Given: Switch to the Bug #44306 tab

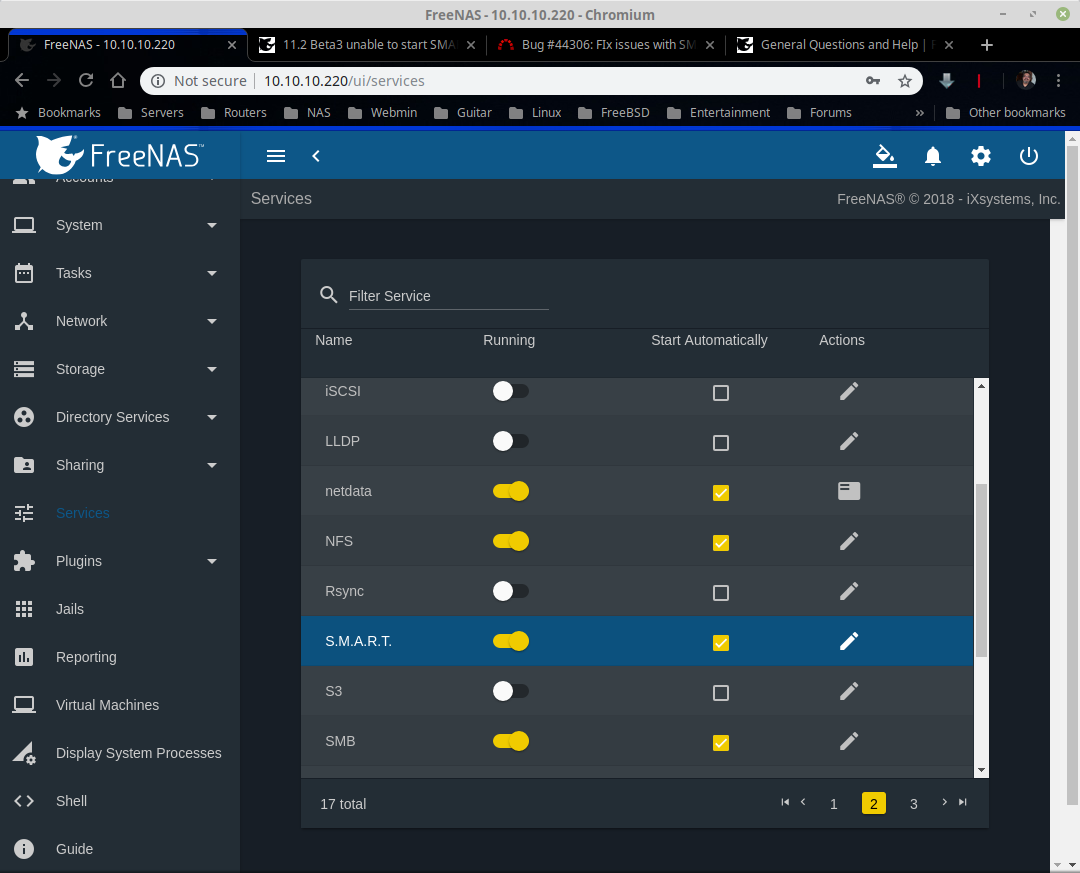Looking at the screenshot, I should click(605, 45).
